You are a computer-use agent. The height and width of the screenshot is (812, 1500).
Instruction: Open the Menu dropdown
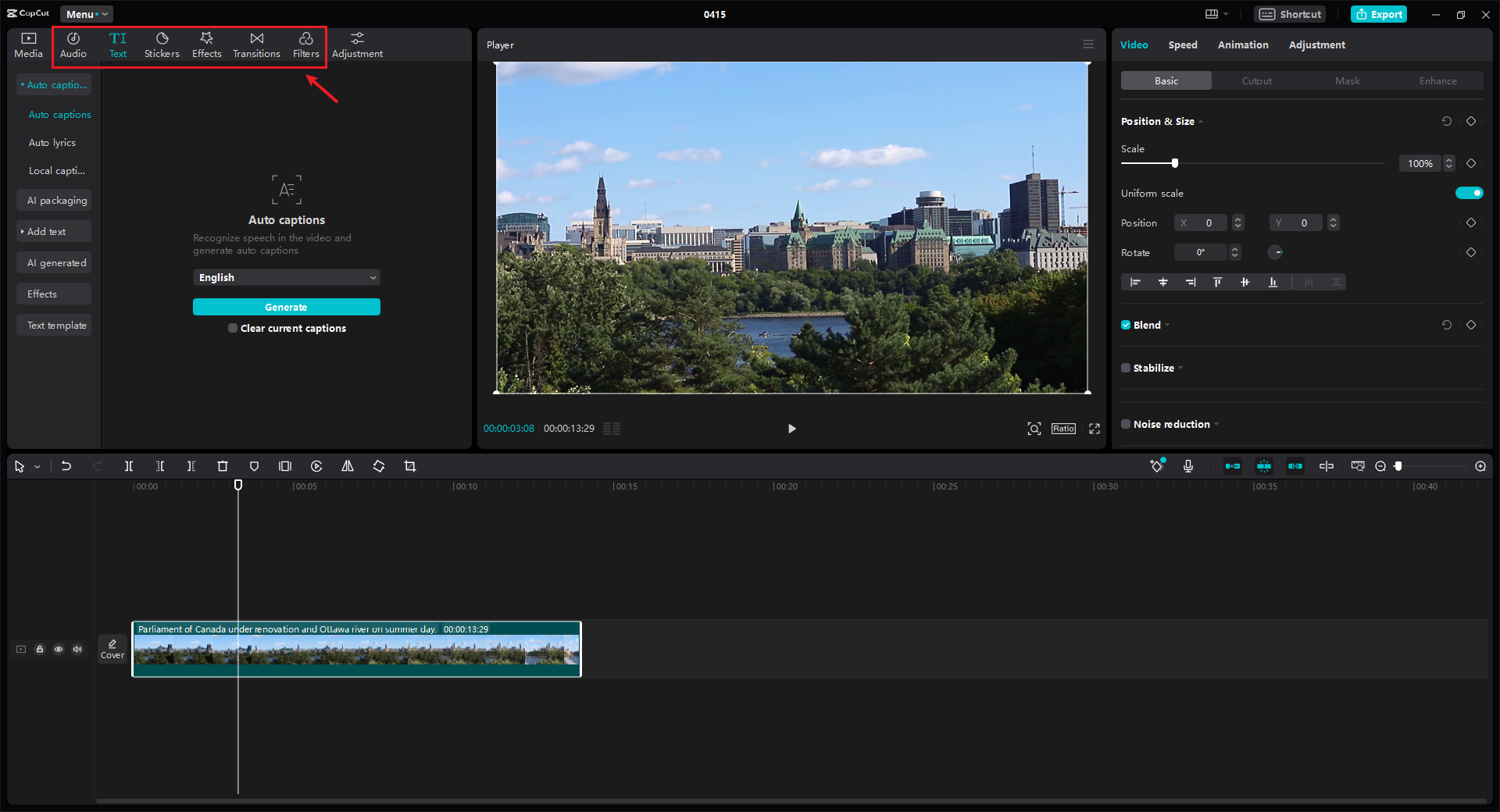click(x=87, y=14)
